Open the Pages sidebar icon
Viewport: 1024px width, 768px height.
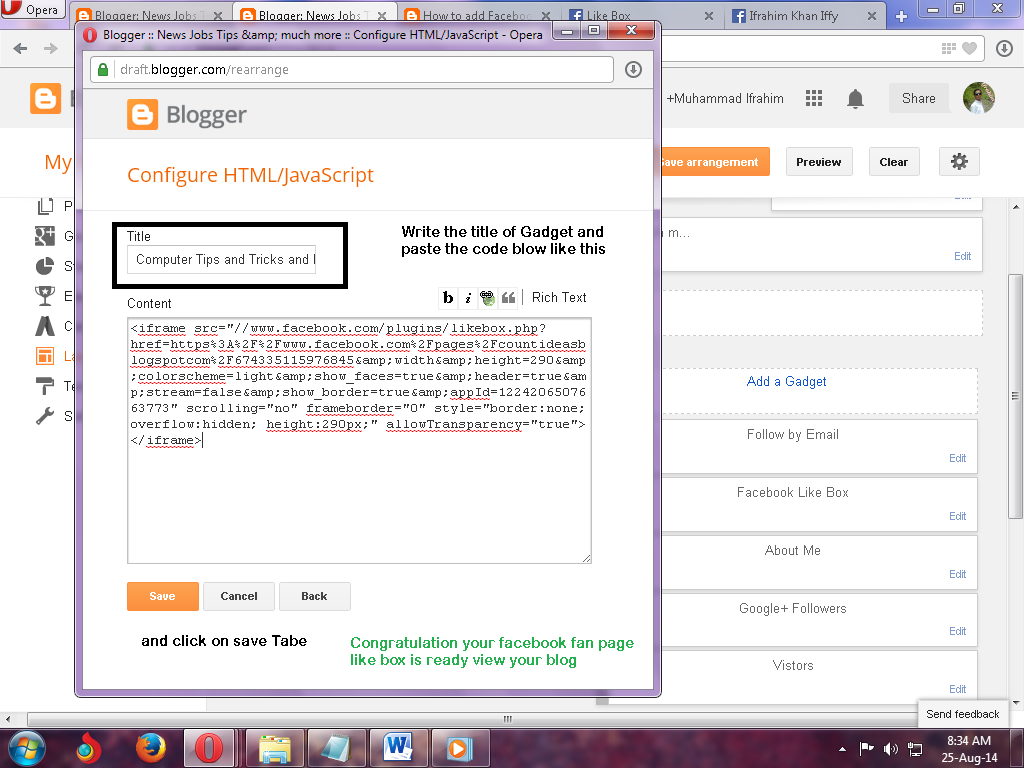45,206
